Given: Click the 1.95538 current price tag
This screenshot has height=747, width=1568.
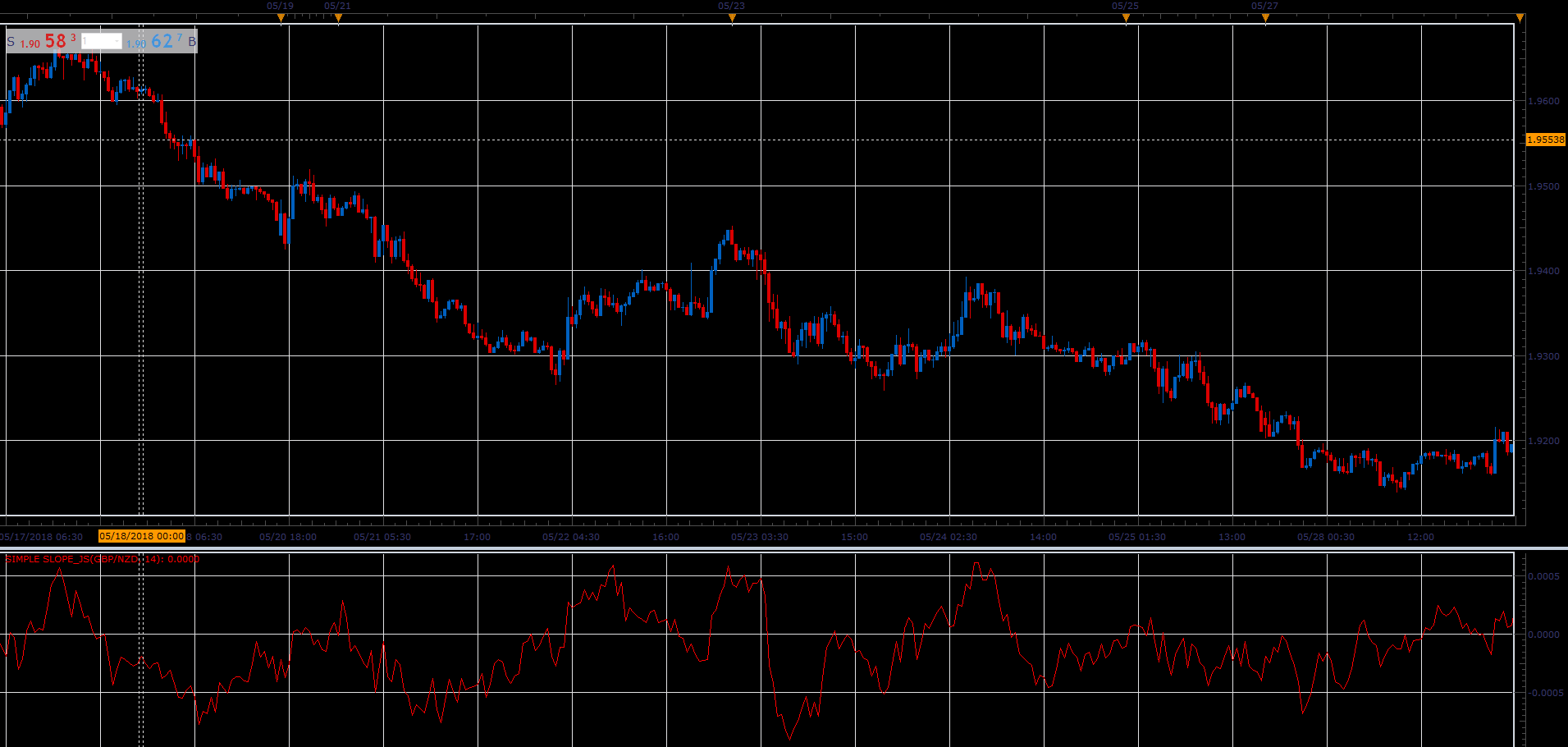Looking at the screenshot, I should pyautogui.click(x=1546, y=140).
